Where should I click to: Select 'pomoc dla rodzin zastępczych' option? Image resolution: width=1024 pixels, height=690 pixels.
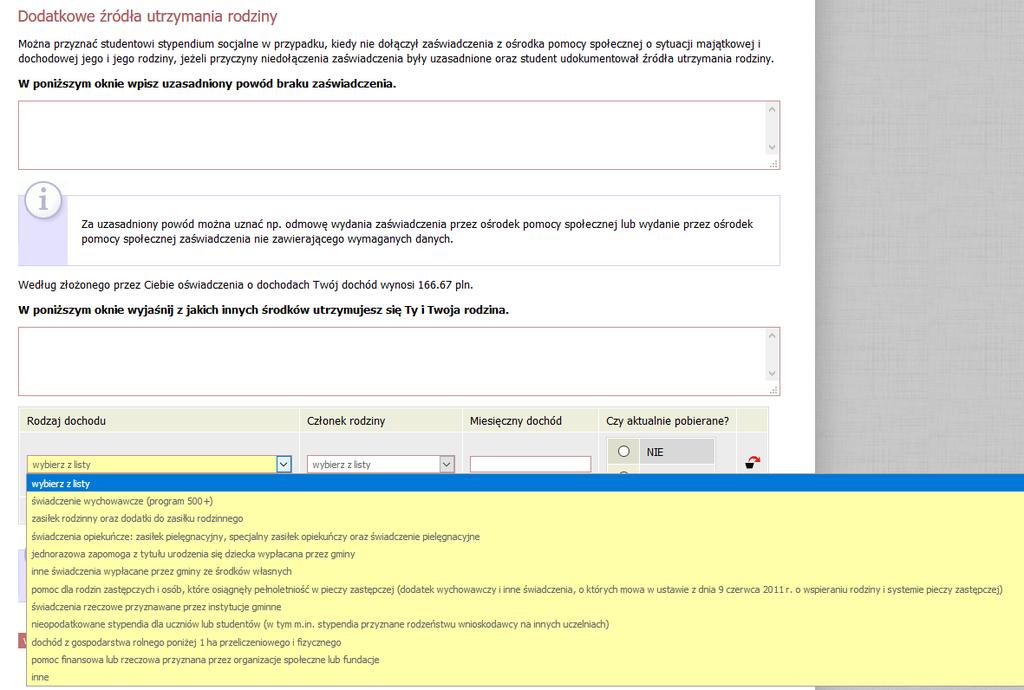pos(525,589)
